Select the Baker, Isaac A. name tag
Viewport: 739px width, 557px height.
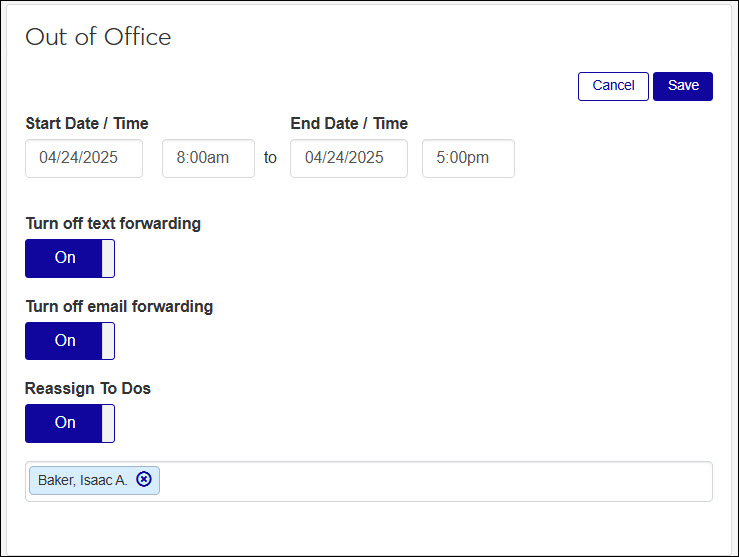click(x=82, y=481)
